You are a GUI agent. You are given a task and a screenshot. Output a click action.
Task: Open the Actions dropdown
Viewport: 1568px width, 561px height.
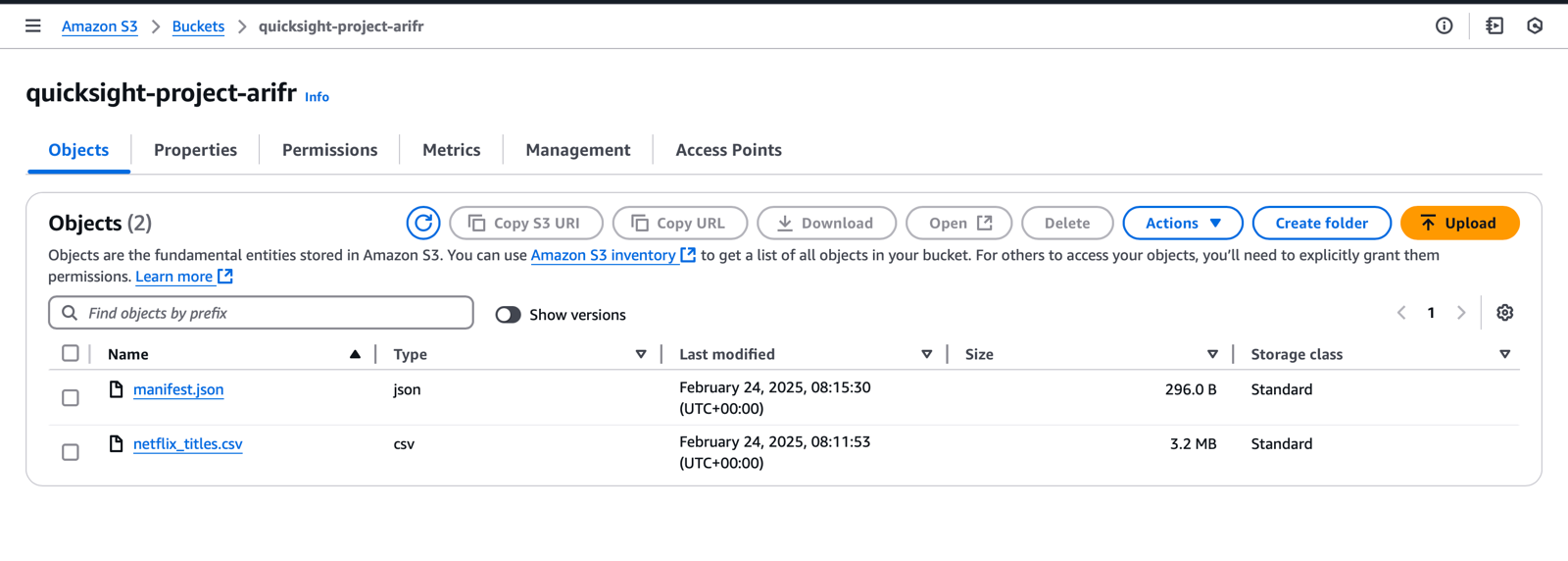click(x=1183, y=224)
